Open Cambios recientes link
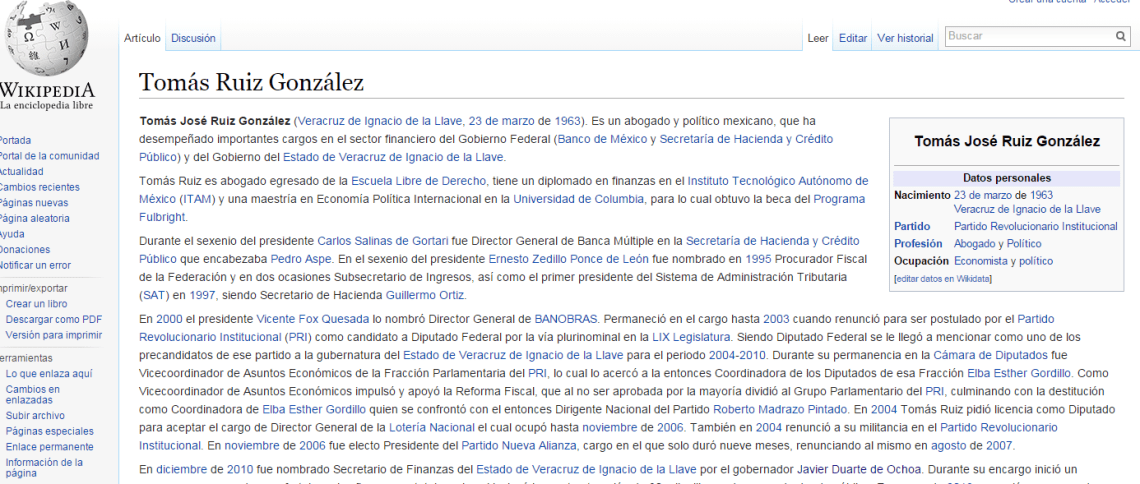The image size is (1140, 484). (39, 187)
